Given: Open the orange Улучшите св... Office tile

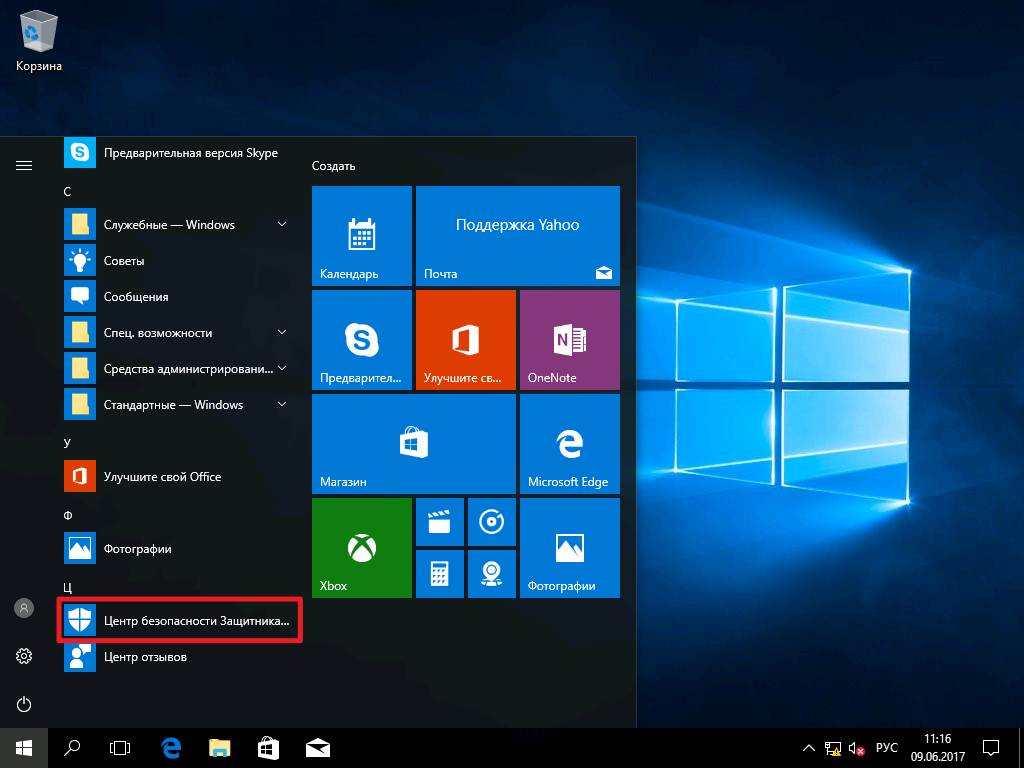Looking at the screenshot, I should [466, 340].
